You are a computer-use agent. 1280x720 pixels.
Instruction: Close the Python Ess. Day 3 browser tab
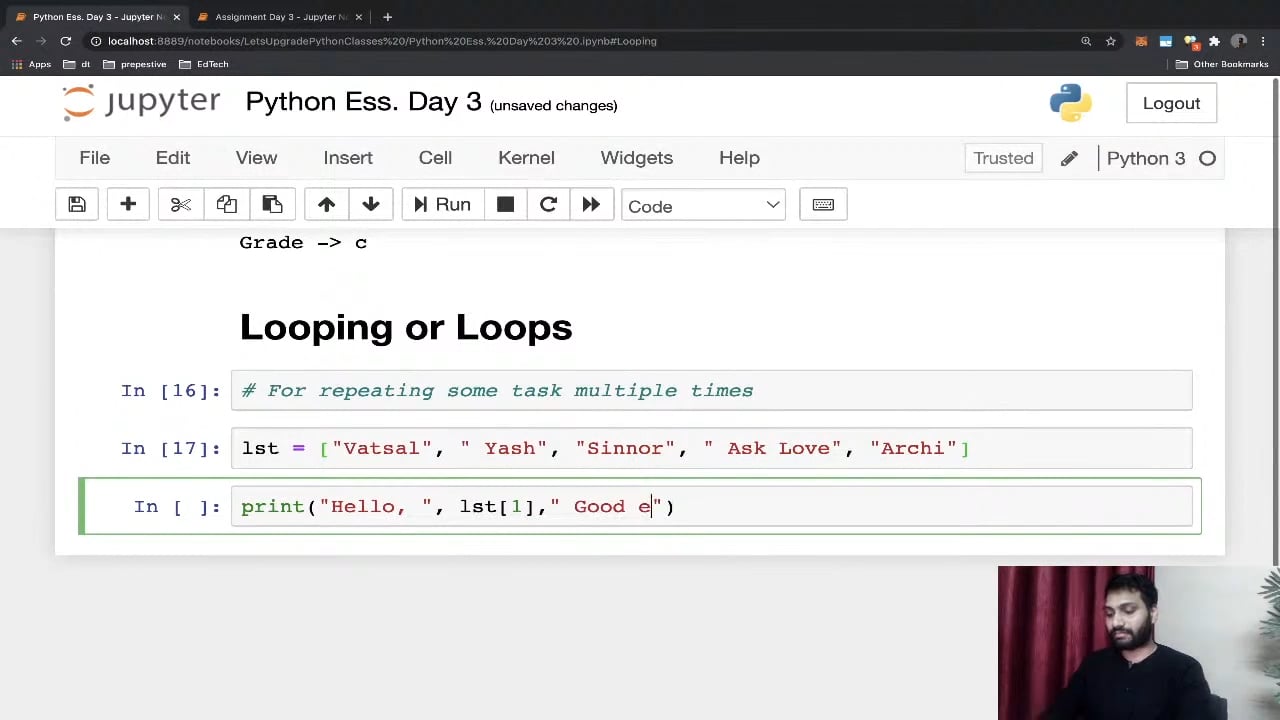176,17
